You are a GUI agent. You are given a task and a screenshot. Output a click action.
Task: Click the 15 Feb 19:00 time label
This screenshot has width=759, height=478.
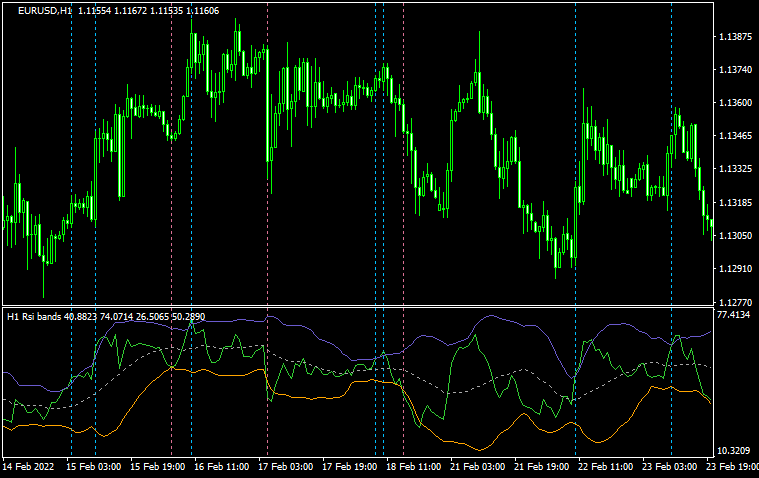point(157,466)
